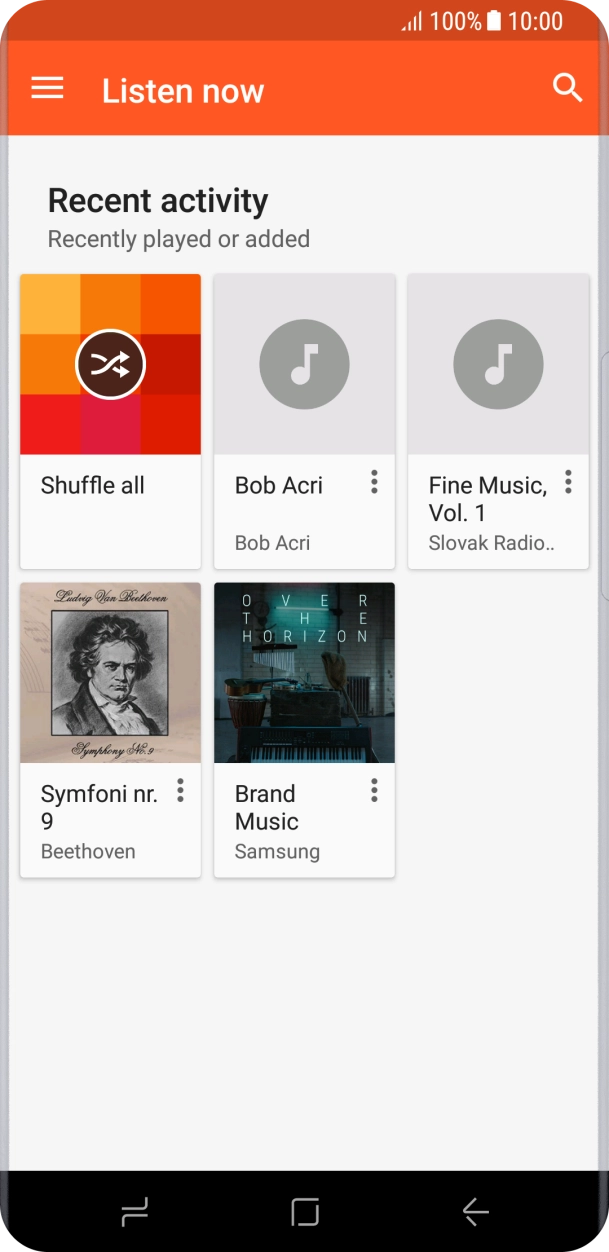The image size is (609, 1252).
Task: Tap the Slovak Radio artist name
Action: coord(491,543)
